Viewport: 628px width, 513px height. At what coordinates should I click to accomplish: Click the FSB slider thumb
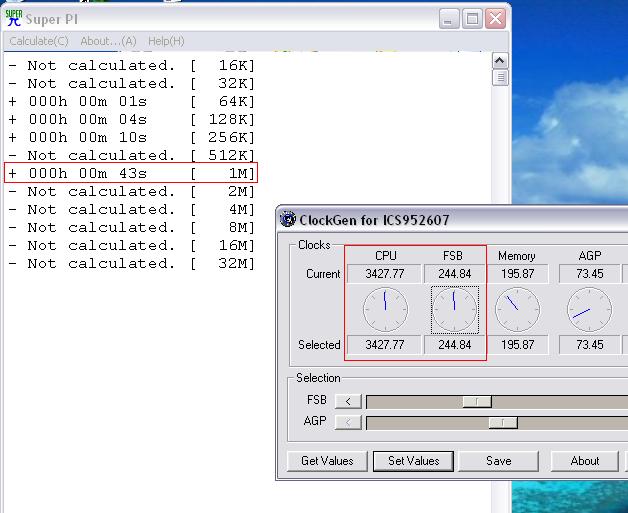477,401
